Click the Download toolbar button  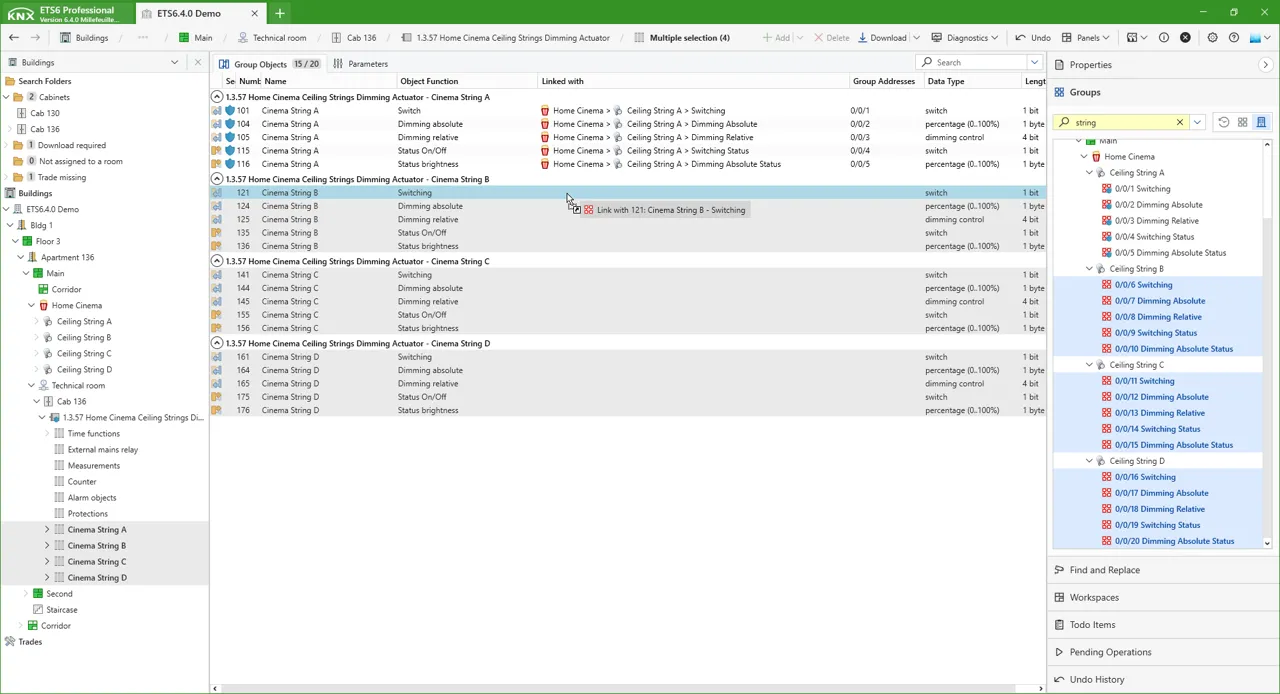click(882, 38)
